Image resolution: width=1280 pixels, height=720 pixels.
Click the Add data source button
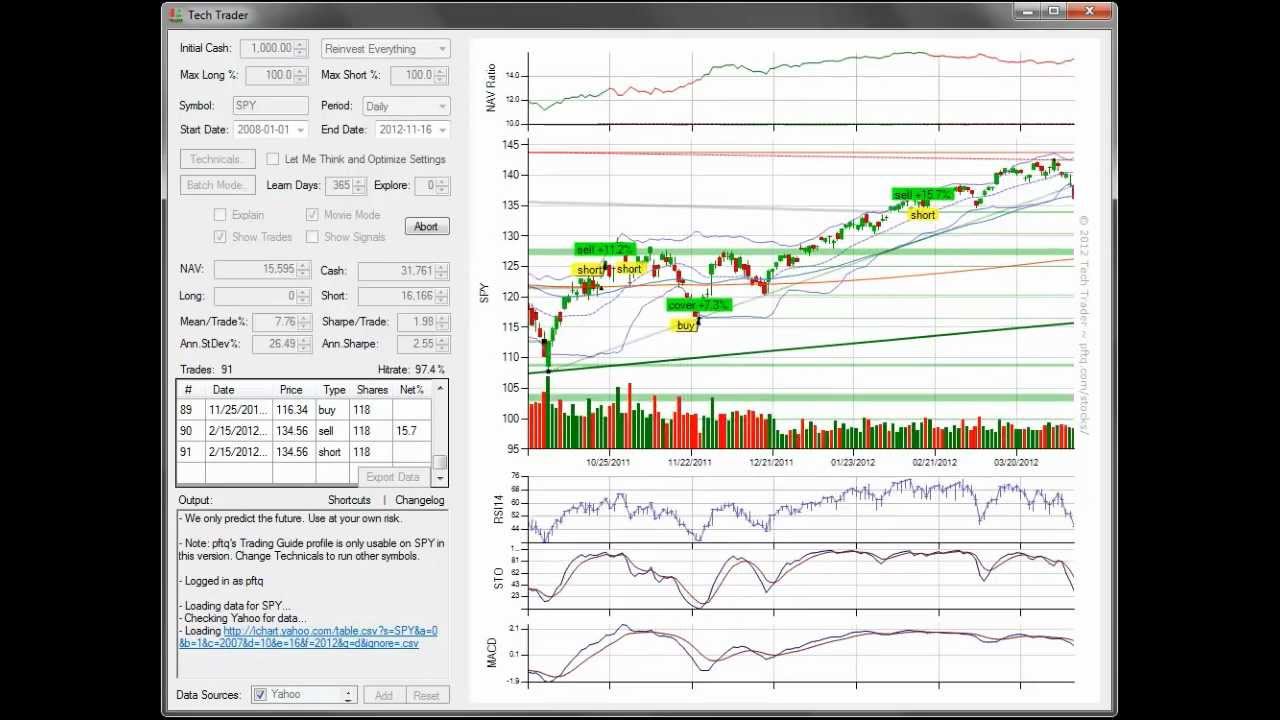point(383,695)
